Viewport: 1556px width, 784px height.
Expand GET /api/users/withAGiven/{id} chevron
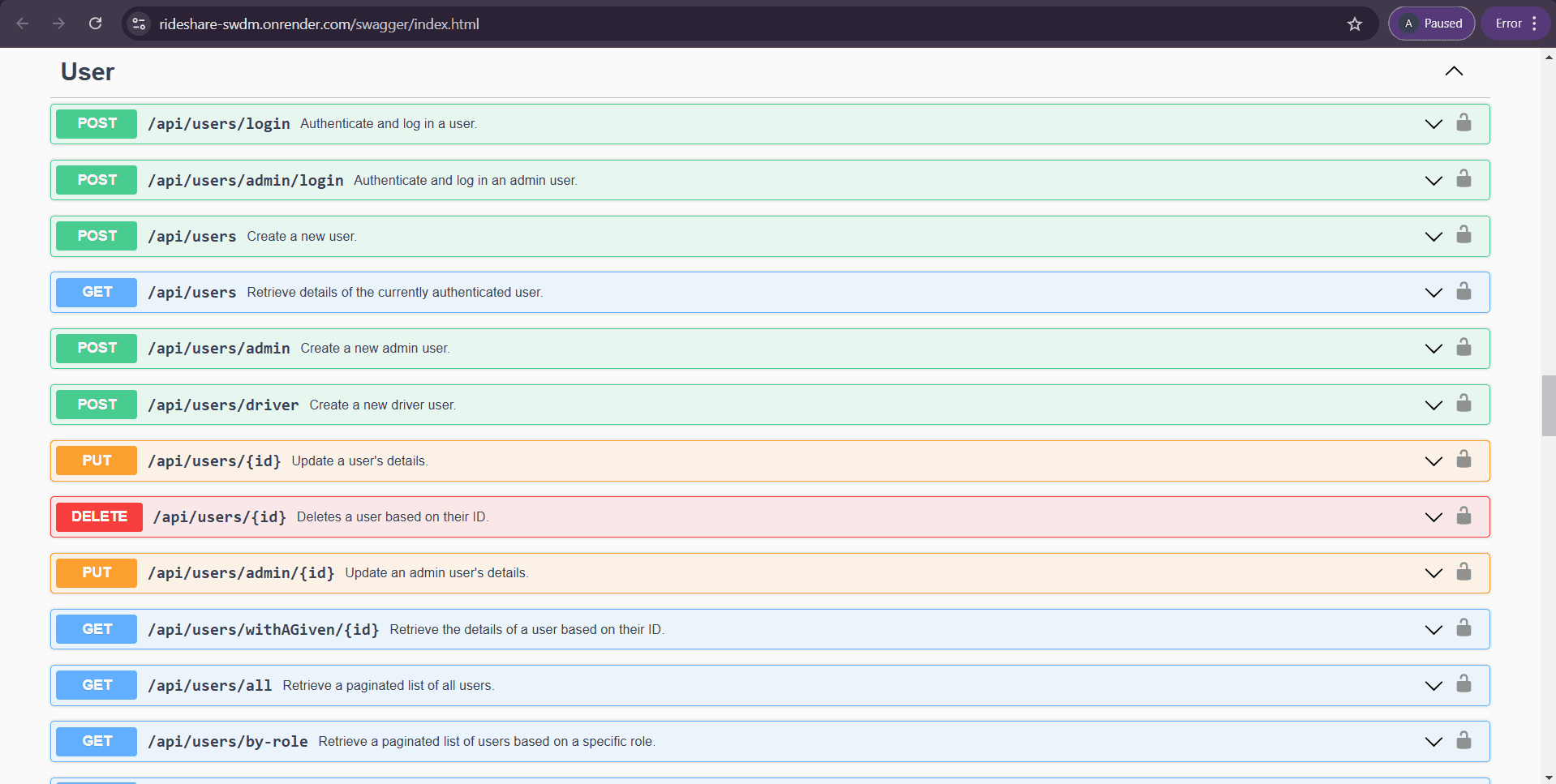point(1433,630)
